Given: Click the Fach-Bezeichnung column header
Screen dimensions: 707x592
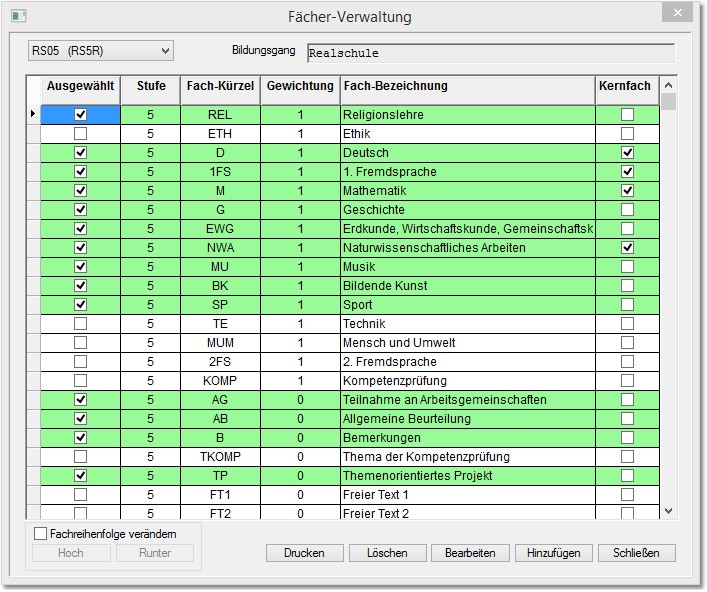Looking at the screenshot, I should click(467, 87).
